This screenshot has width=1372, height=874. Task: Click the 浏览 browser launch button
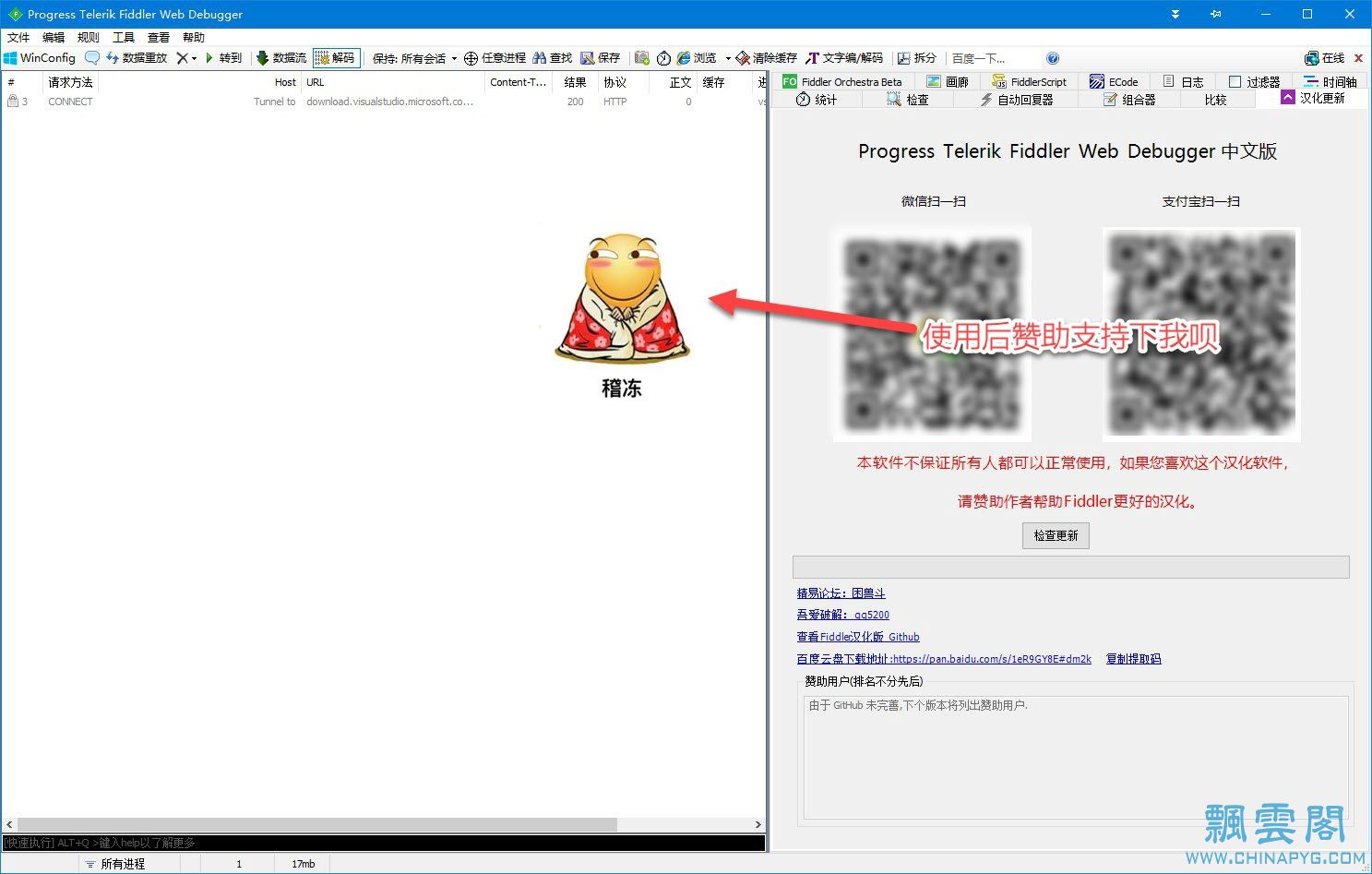[698, 57]
